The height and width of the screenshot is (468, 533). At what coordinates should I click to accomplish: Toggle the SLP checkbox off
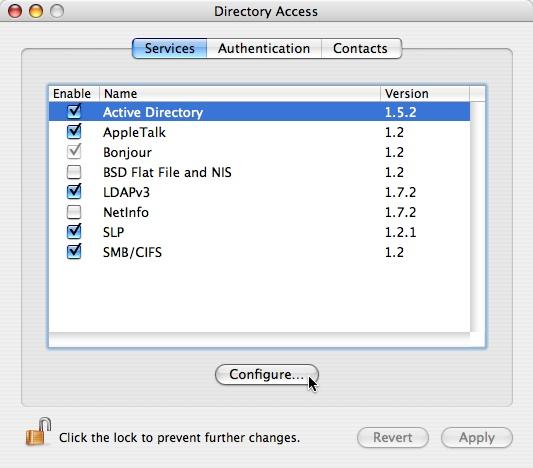click(74, 232)
